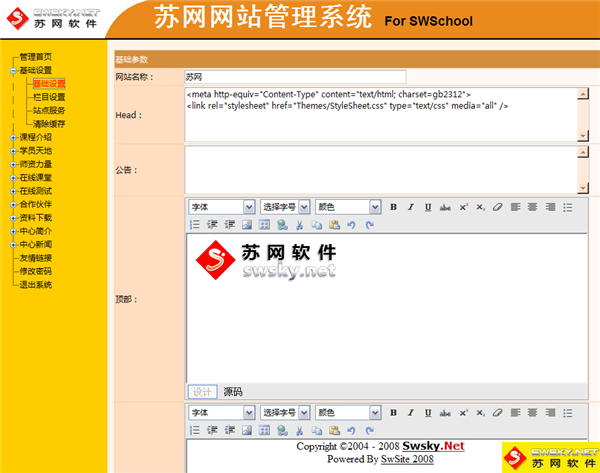Click the scissors cut icon in 顶部 editor
600x473 pixels.
coord(299,225)
